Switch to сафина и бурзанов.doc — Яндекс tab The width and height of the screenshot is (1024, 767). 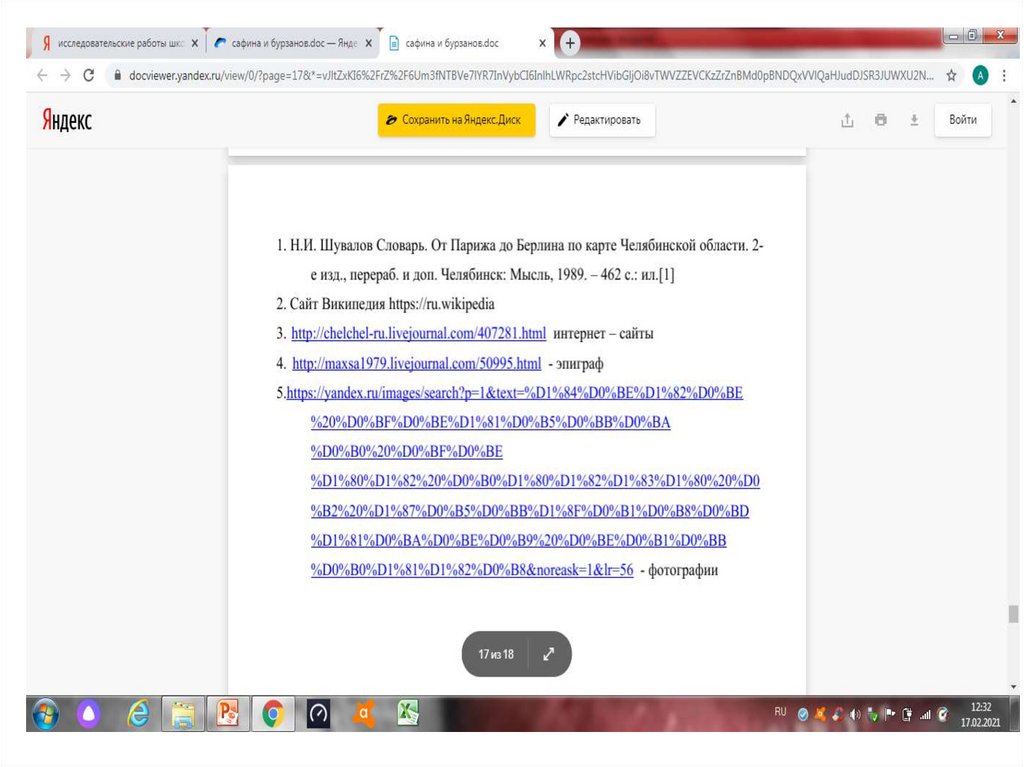point(294,43)
